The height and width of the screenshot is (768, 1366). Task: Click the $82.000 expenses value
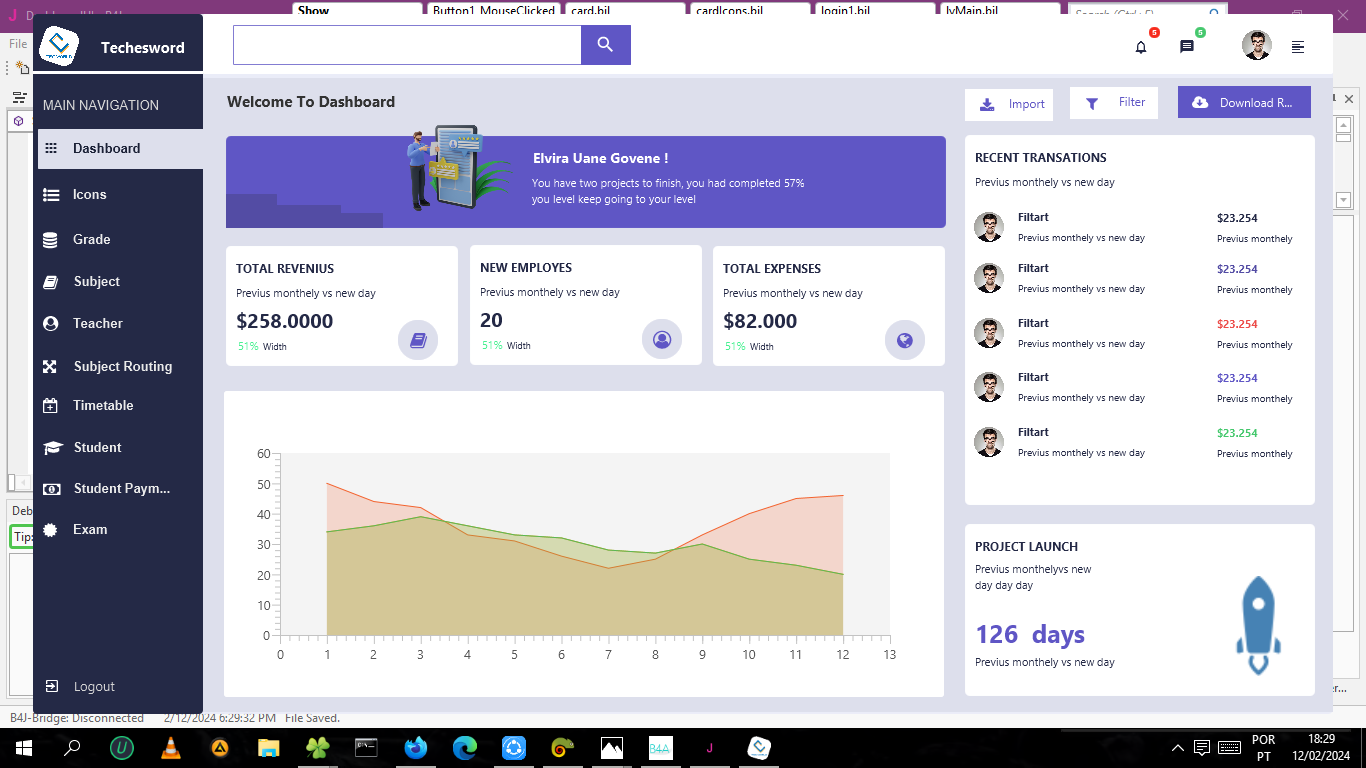click(x=760, y=321)
